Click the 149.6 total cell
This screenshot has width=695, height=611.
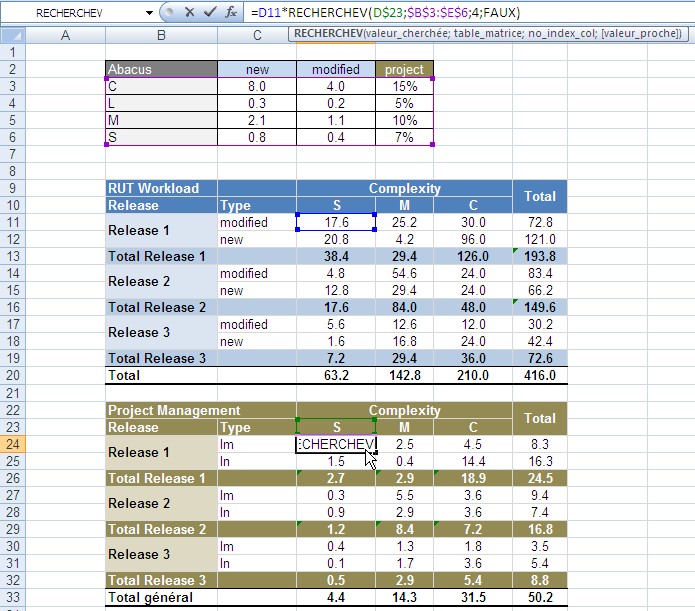(540, 307)
